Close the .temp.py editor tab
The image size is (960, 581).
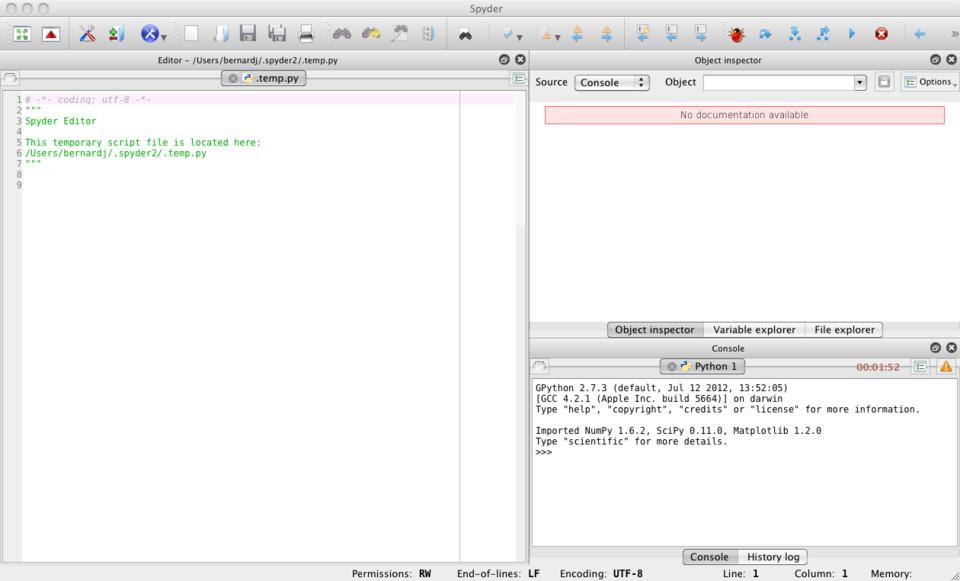233,78
